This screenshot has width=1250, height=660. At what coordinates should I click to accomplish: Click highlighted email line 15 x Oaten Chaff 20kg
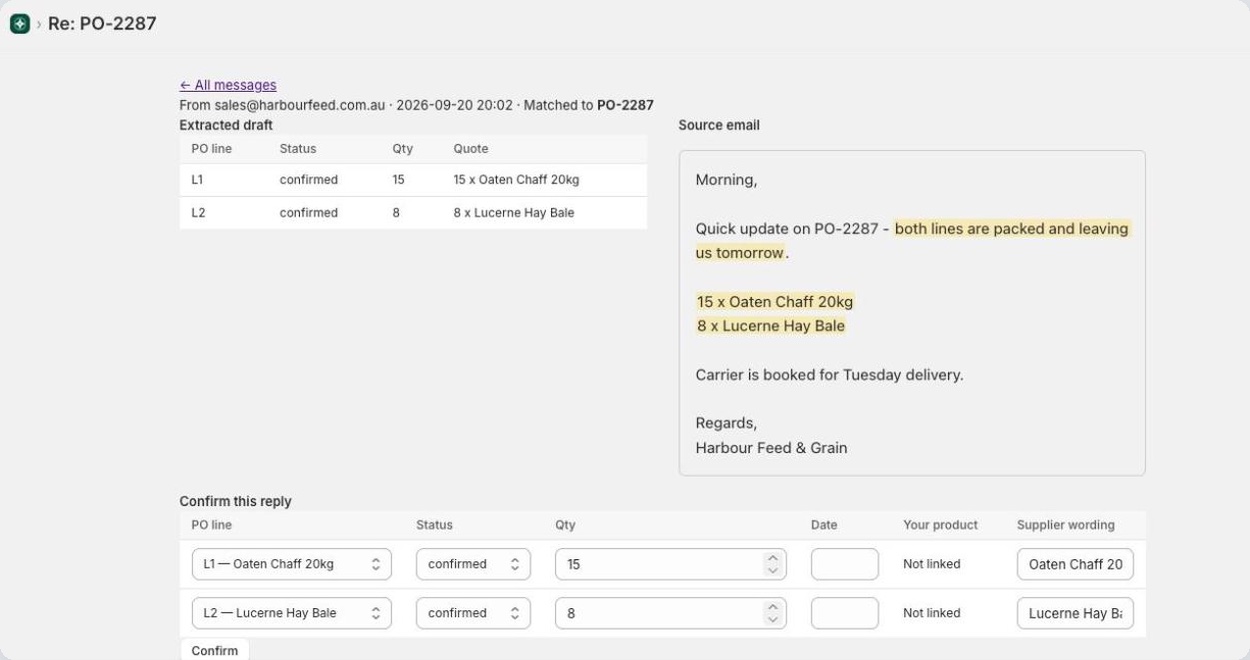tap(775, 302)
